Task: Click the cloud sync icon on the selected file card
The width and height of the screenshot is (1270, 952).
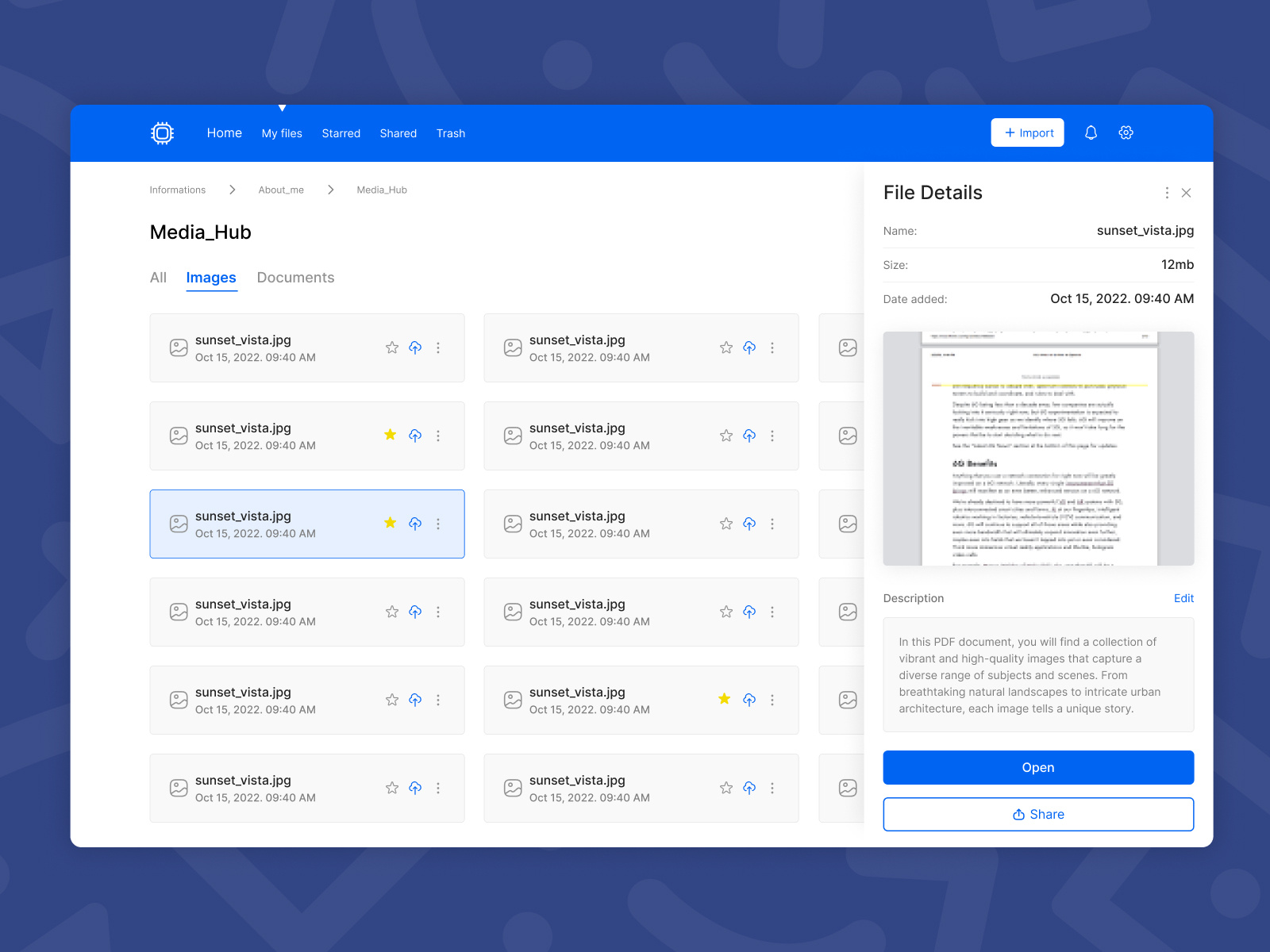Action: coord(415,524)
